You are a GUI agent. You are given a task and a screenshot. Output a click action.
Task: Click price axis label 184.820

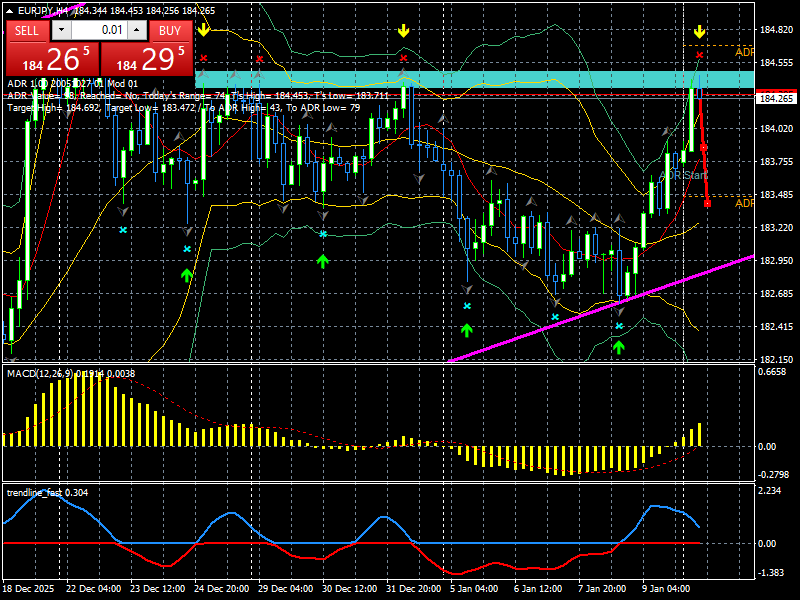[x=777, y=30]
